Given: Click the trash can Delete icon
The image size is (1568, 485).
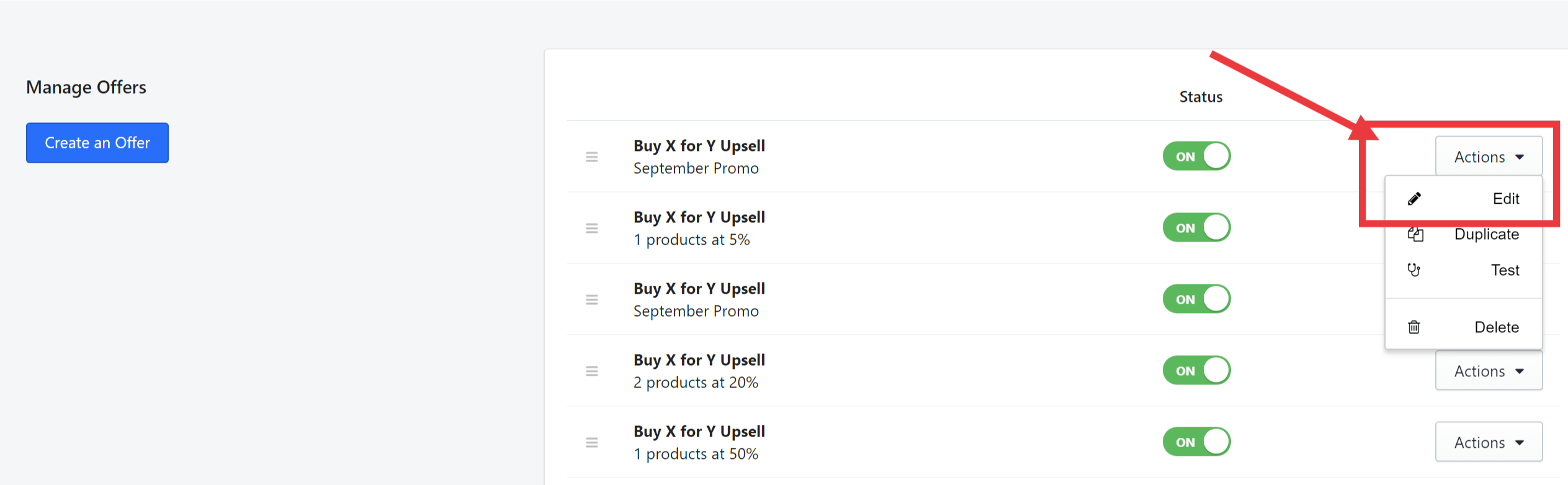Looking at the screenshot, I should click(1414, 327).
